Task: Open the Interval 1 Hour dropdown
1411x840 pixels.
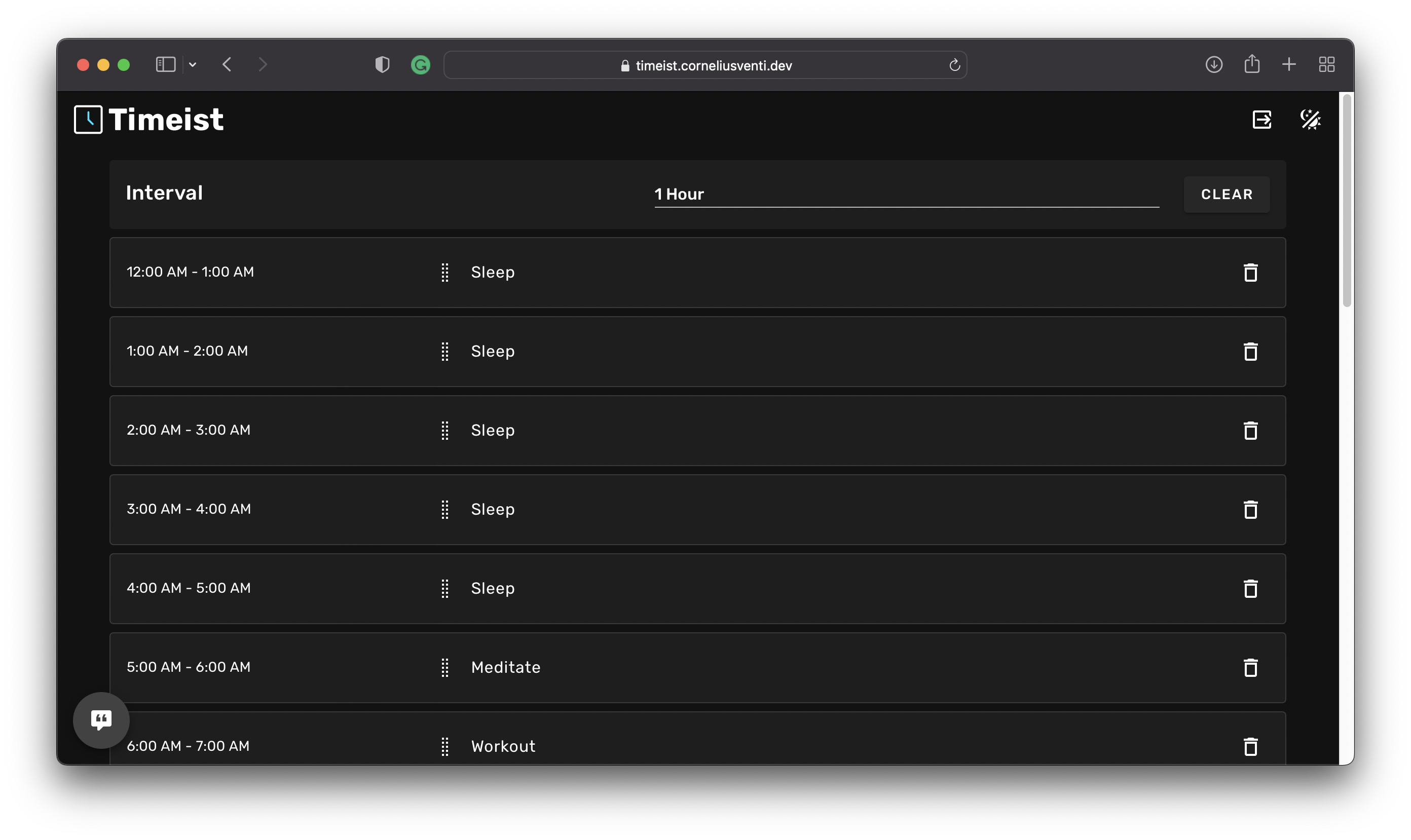Action: pyautogui.click(x=906, y=194)
